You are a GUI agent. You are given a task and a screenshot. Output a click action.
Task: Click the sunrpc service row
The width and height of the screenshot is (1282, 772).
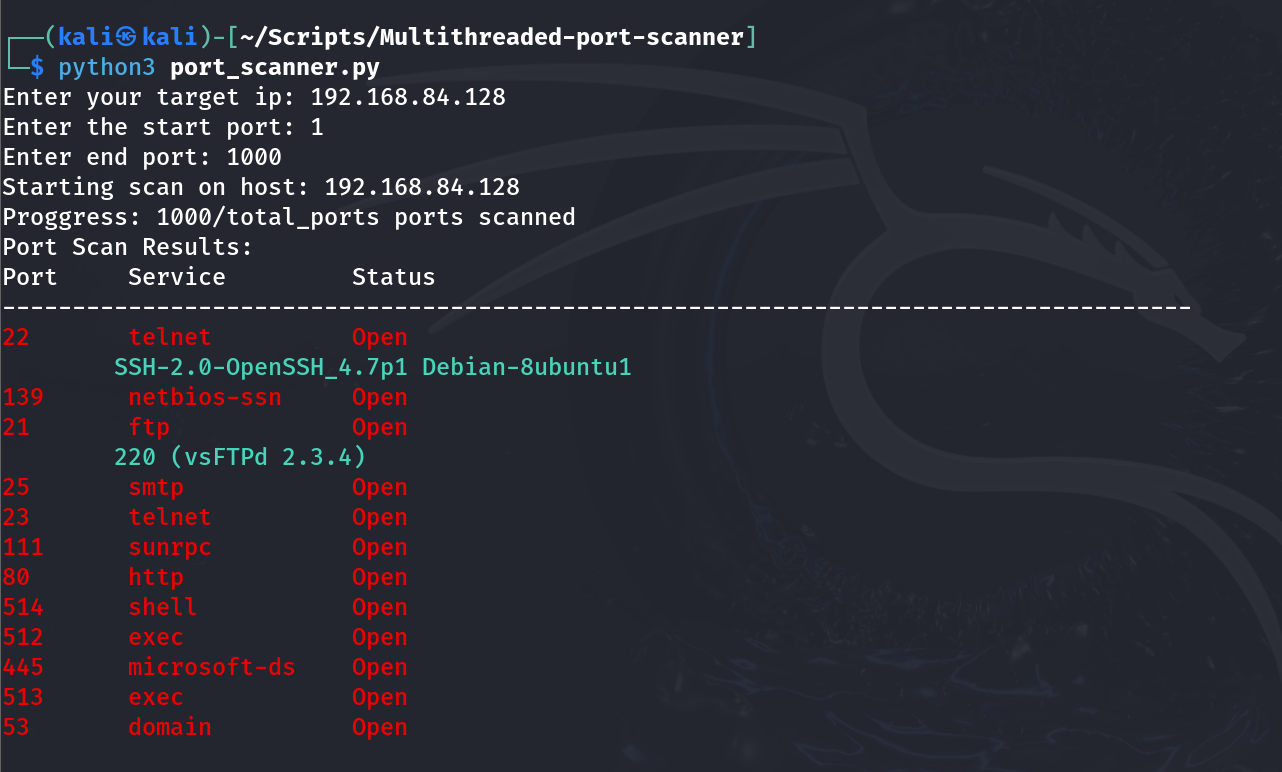205,547
